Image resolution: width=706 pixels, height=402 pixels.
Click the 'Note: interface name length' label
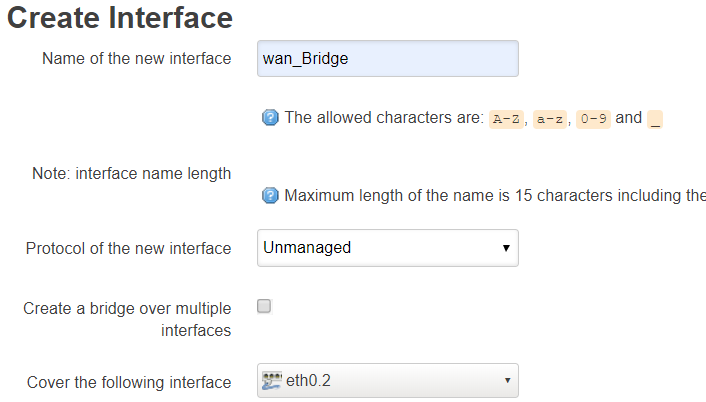click(131, 173)
